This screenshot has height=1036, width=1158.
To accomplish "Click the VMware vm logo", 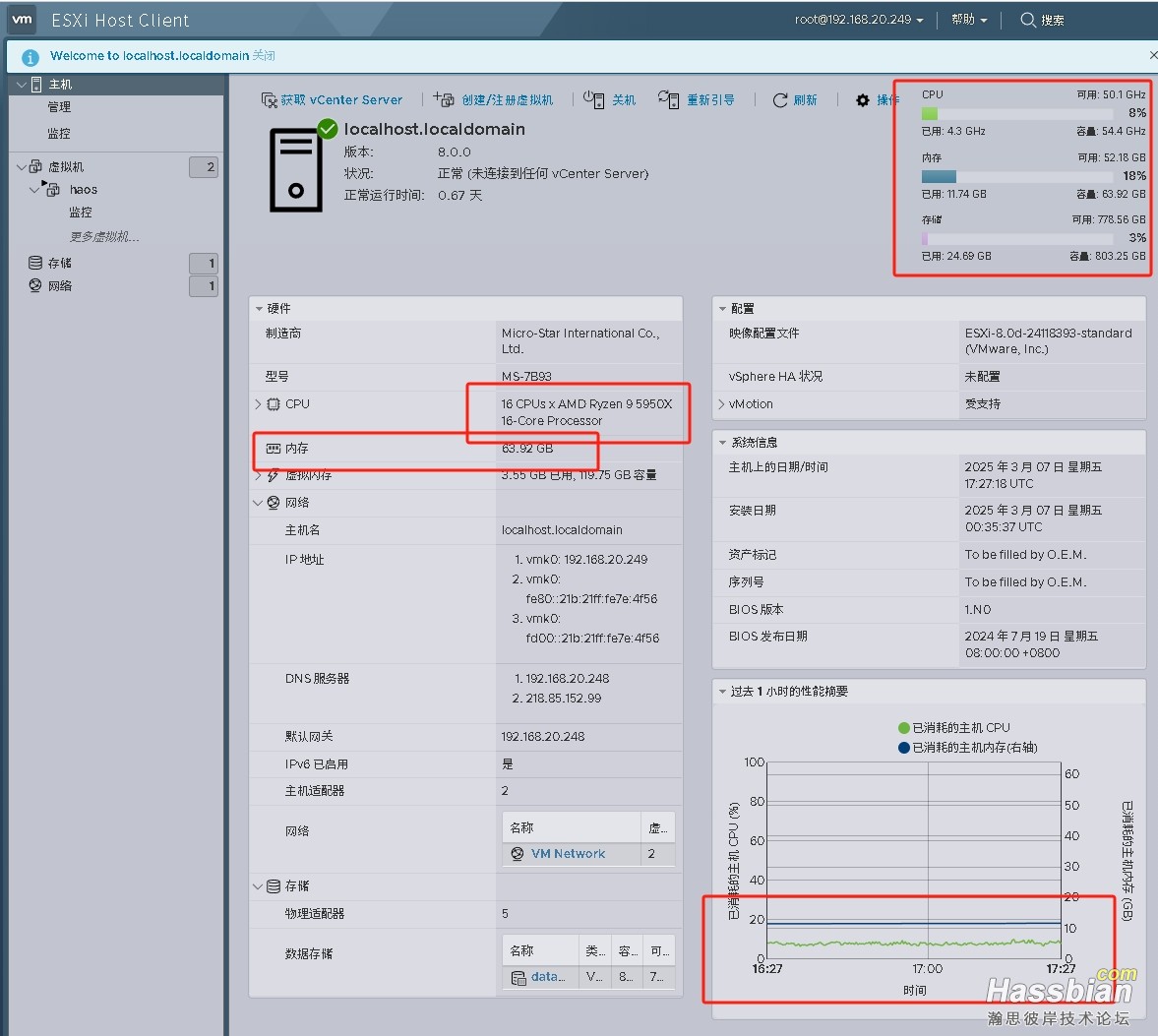I will tap(22, 20).
